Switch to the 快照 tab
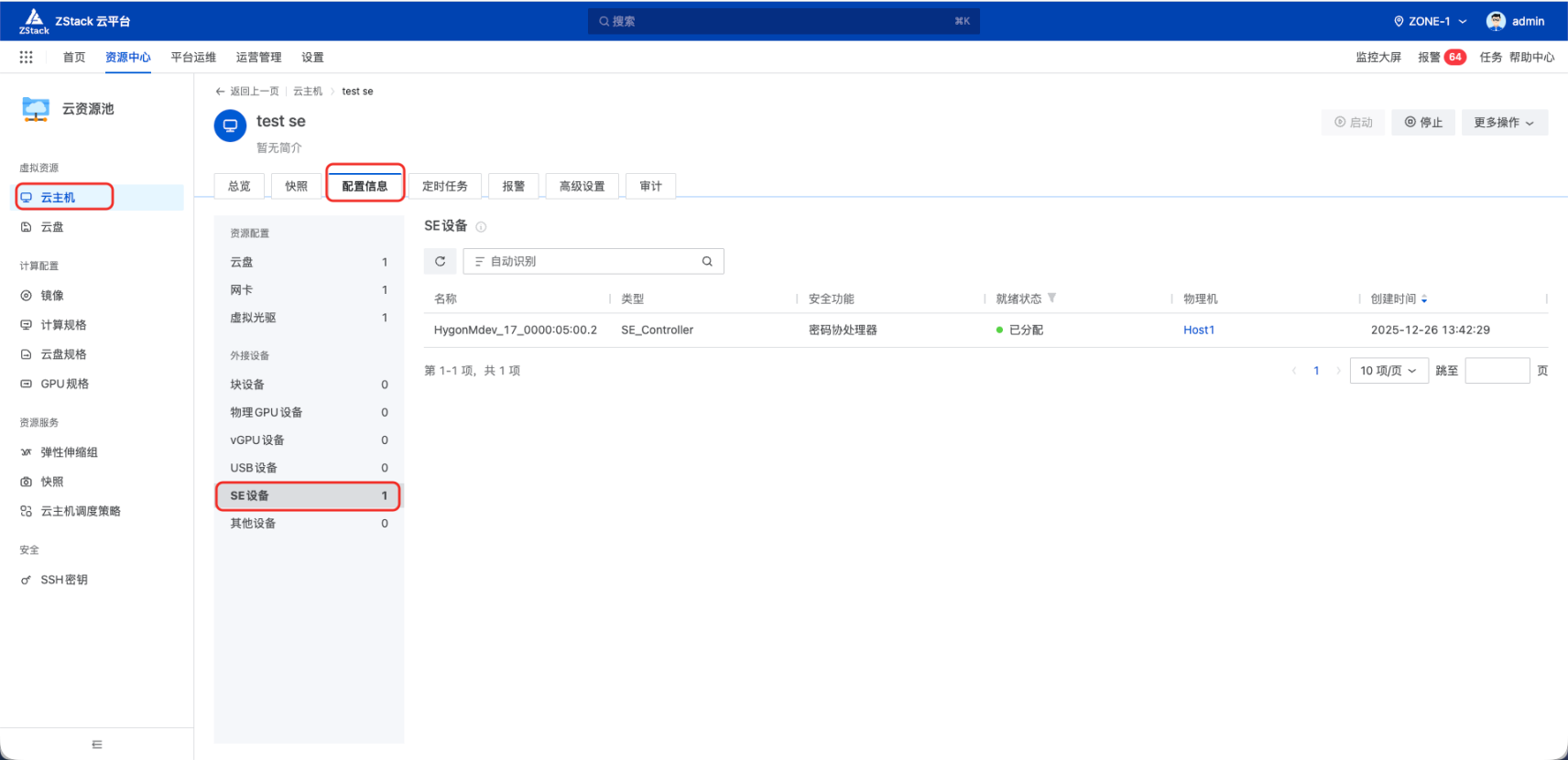 click(x=296, y=186)
